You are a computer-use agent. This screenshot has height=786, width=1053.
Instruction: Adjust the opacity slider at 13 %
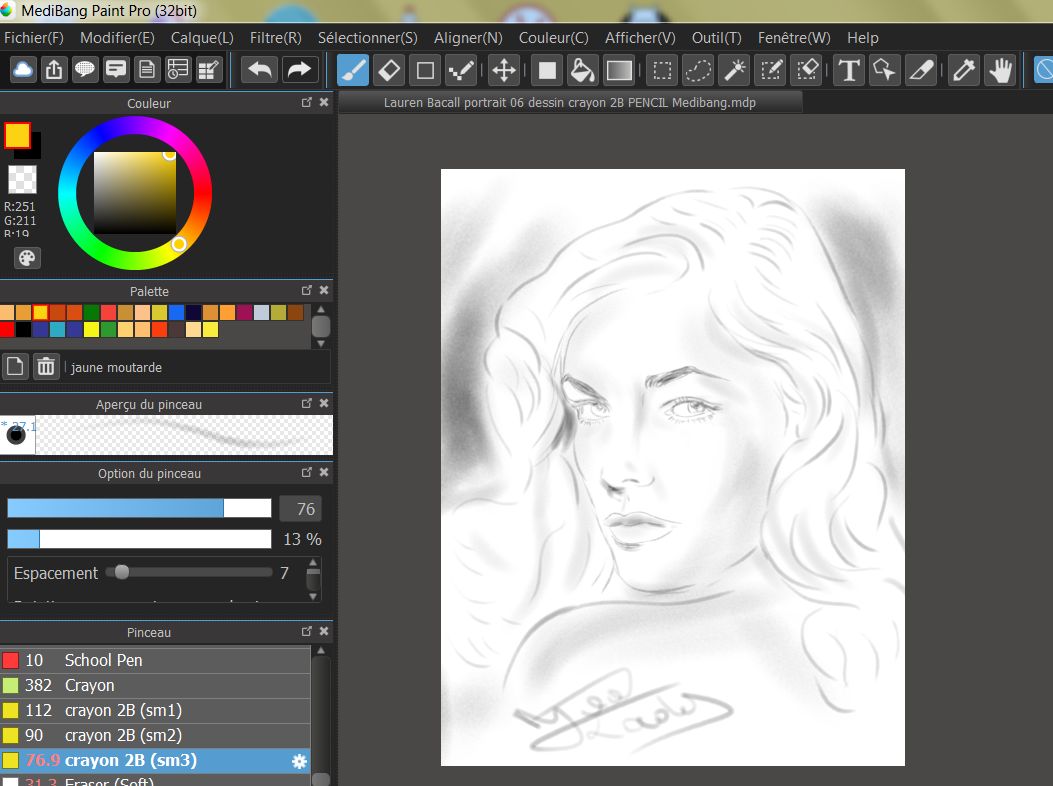(x=139, y=539)
